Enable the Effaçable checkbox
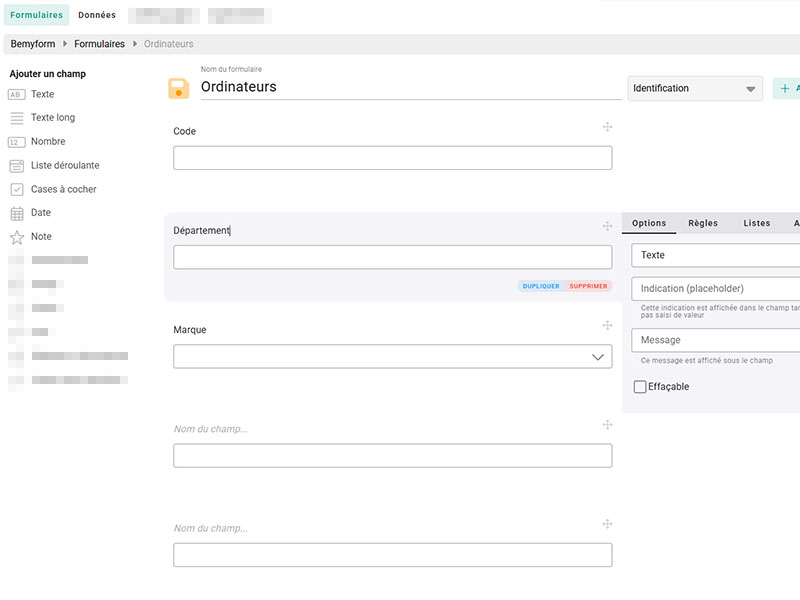 click(640, 387)
